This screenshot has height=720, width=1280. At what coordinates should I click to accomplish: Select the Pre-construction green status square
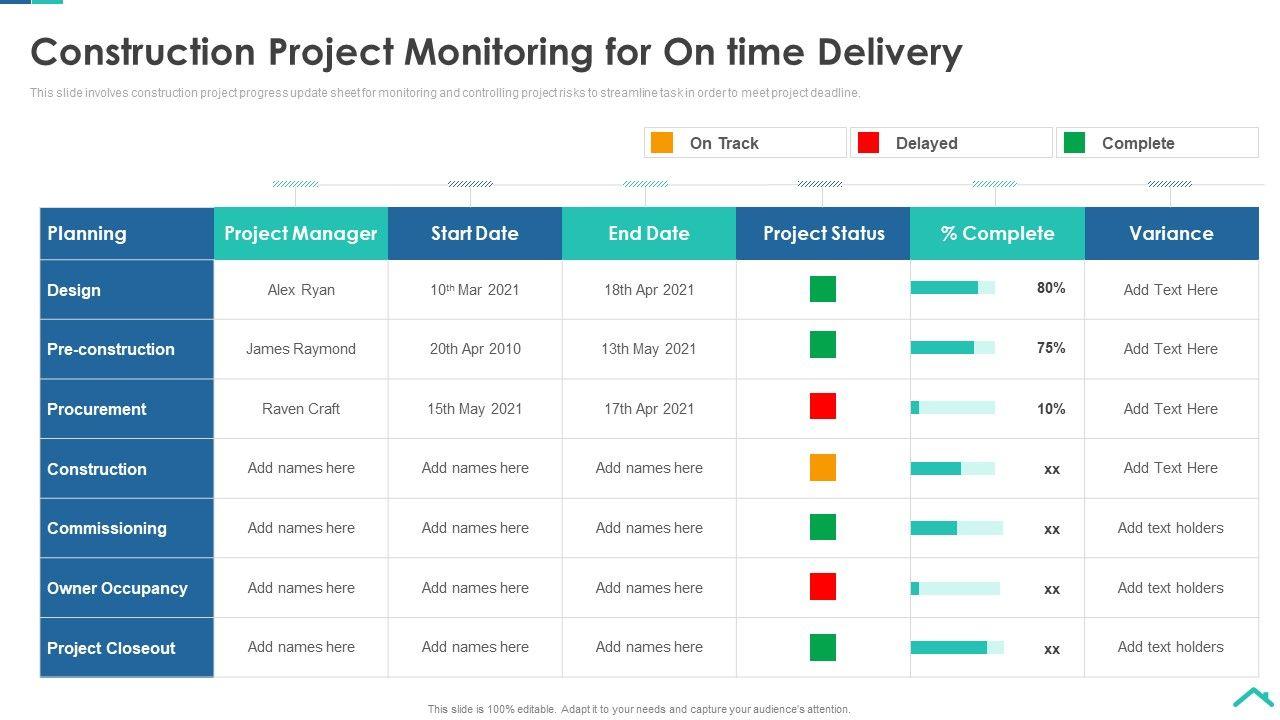click(822, 345)
